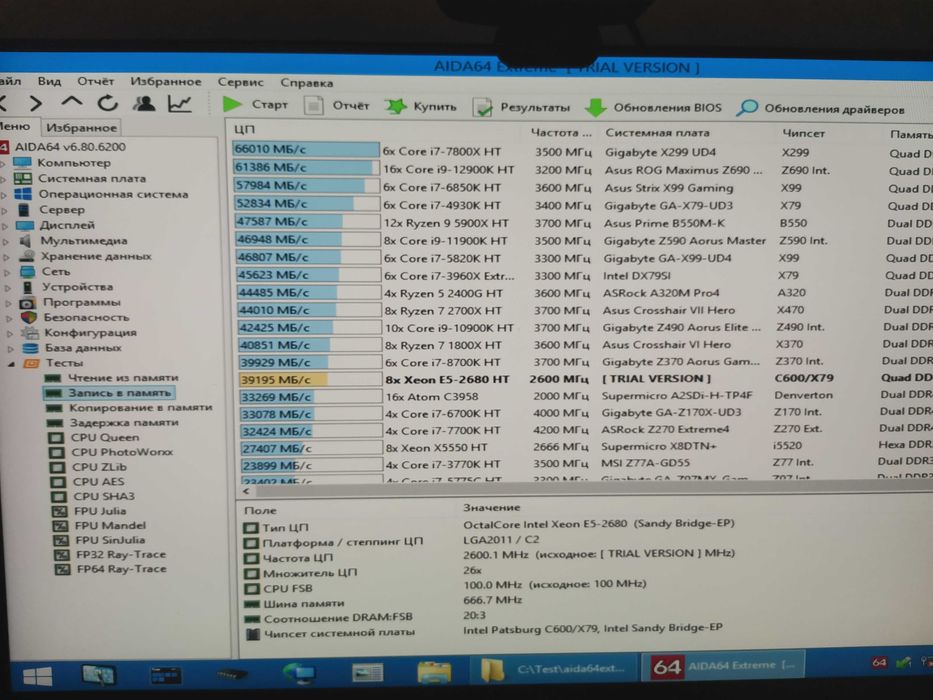This screenshot has height=700, width=933.
Task: Click the Forward navigation arrow
Action: 36,104
